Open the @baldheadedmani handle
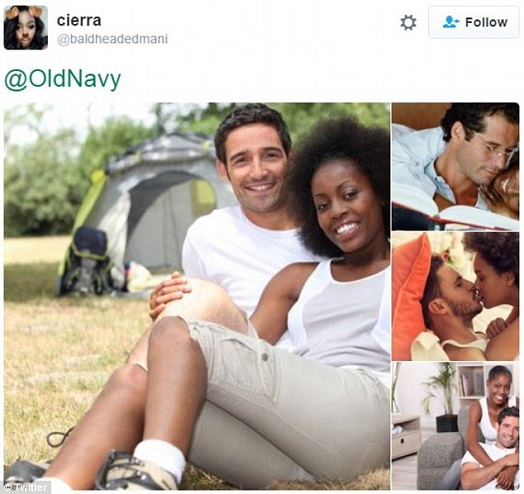 [x=112, y=39]
